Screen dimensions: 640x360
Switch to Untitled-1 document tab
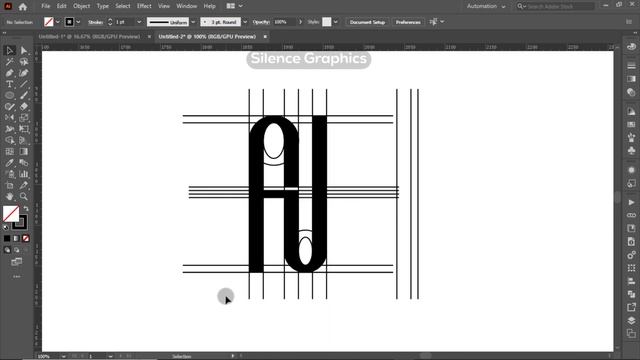(x=89, y=37)
